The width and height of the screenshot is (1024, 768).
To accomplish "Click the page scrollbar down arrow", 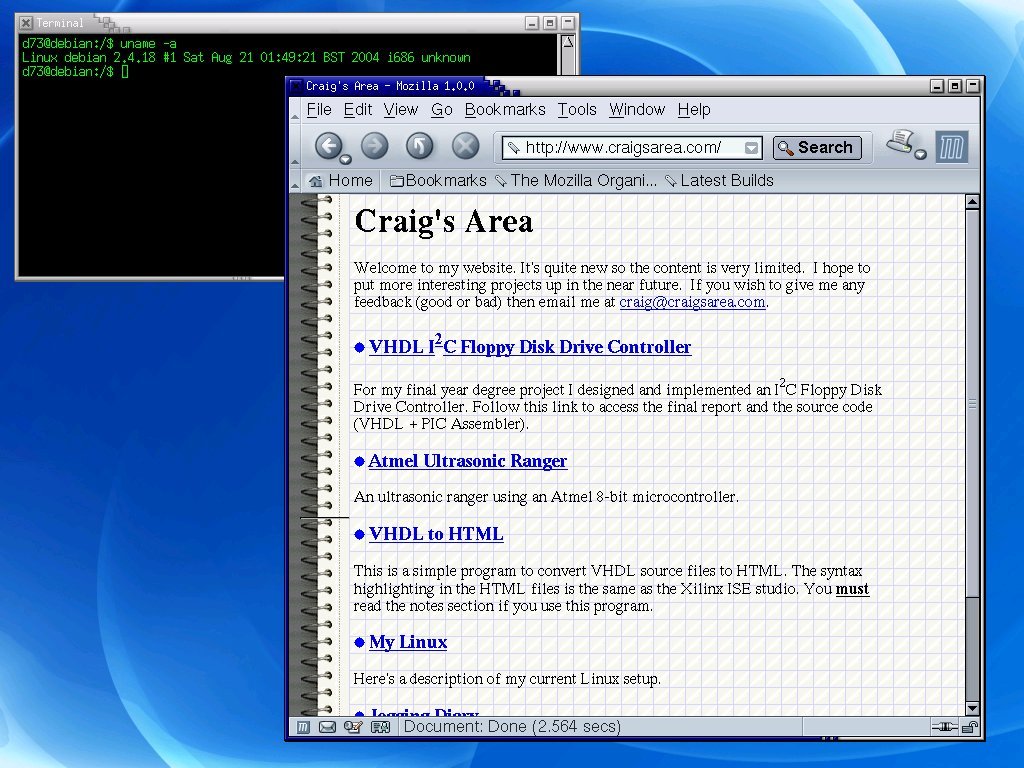I will point(972,708).
